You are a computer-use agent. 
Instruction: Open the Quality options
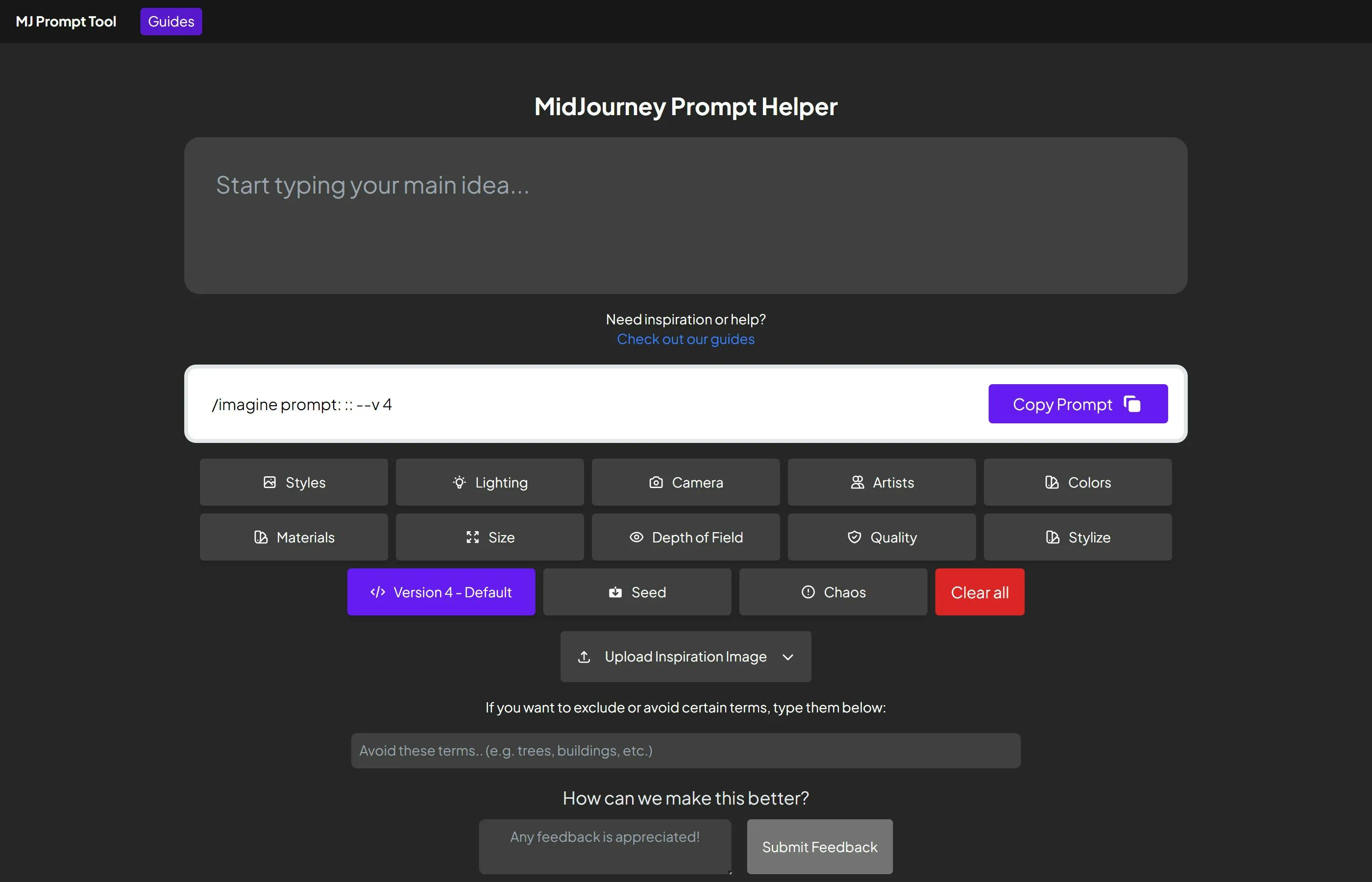[x=882, y=537]
